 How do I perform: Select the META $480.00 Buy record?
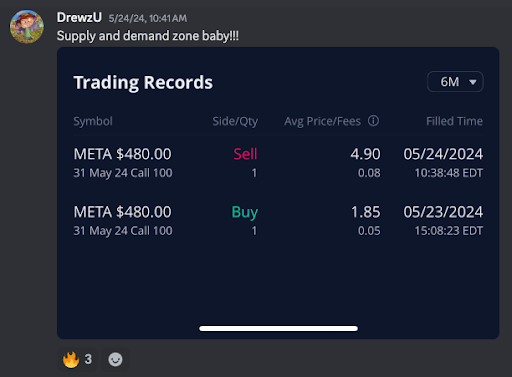pyautogui.click(x=278, y=221)
